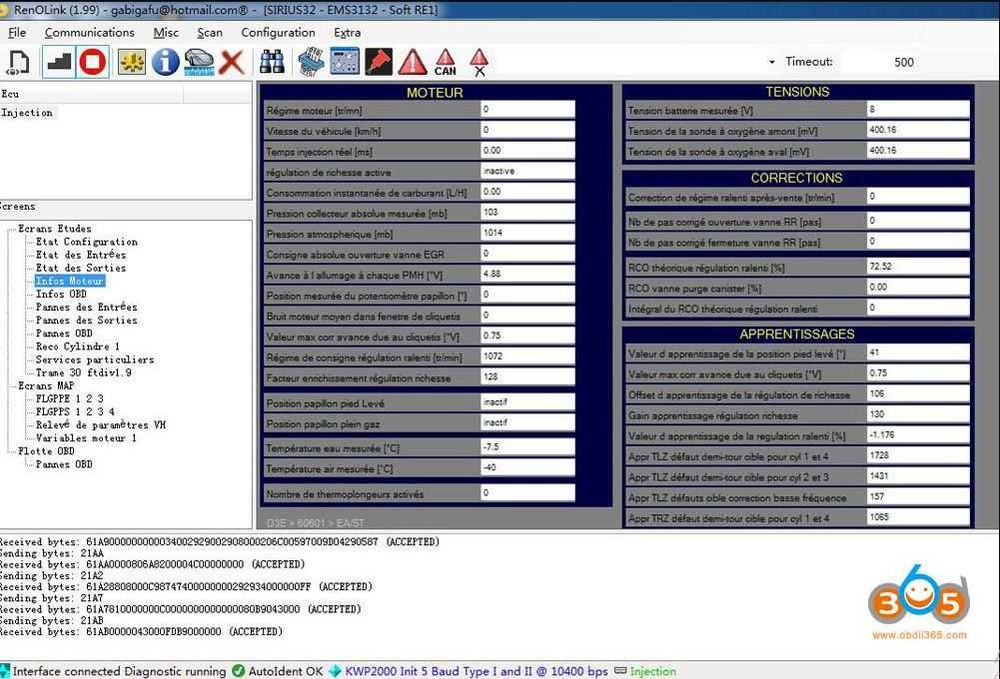Select Etat Configuration tree item

pos(86,242)
